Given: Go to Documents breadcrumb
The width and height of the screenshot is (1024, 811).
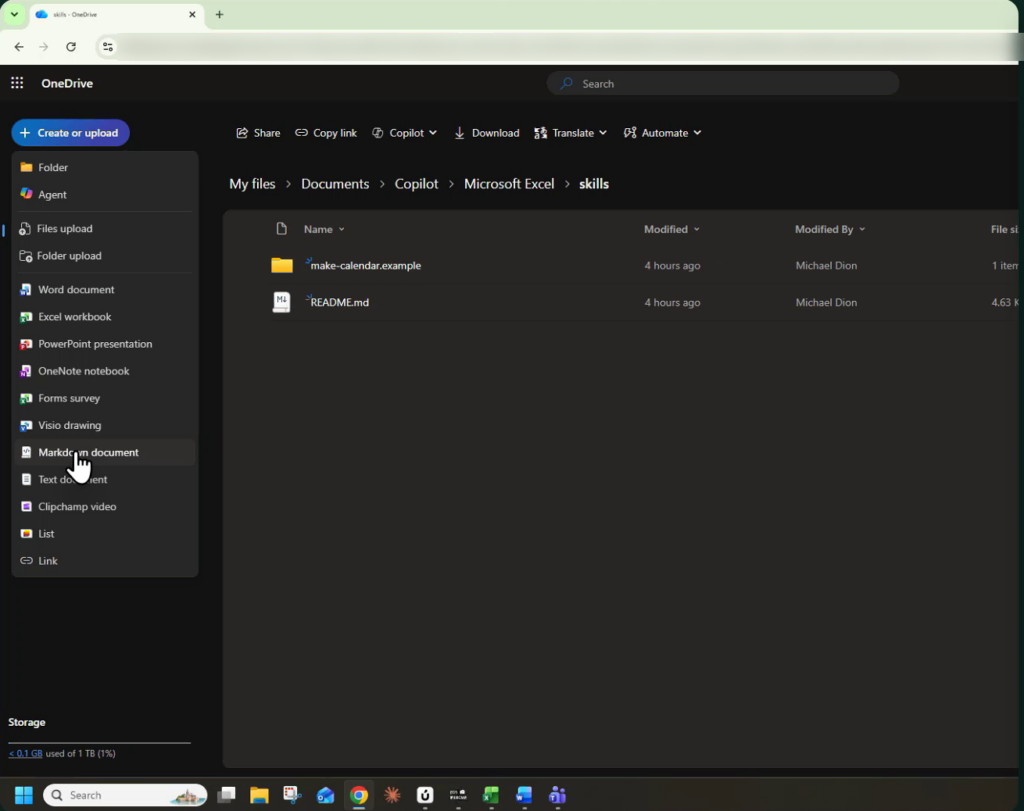Looking at the screenshot, I should [x=335, y=184].
